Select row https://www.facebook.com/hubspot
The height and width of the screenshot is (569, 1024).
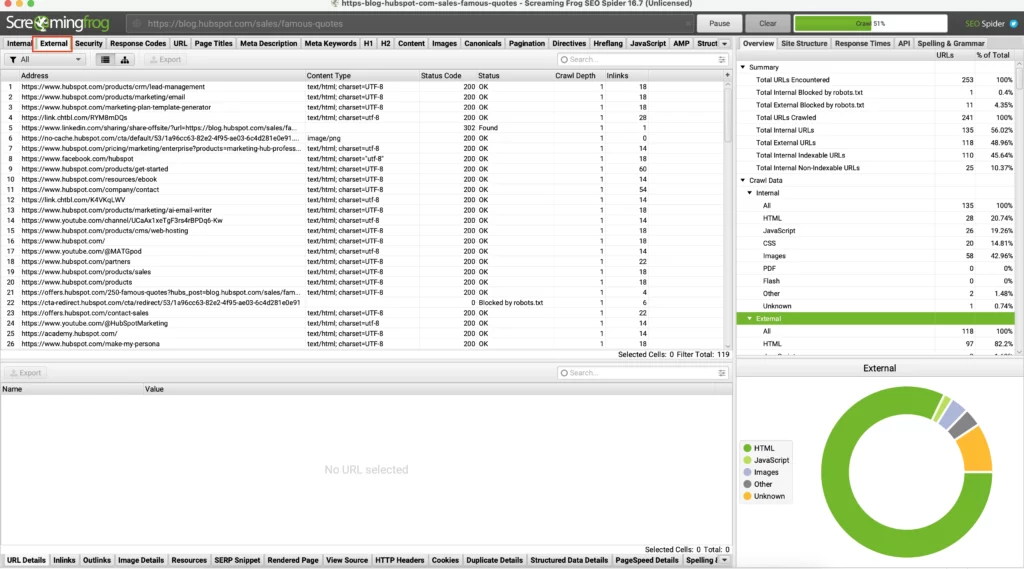362,159
